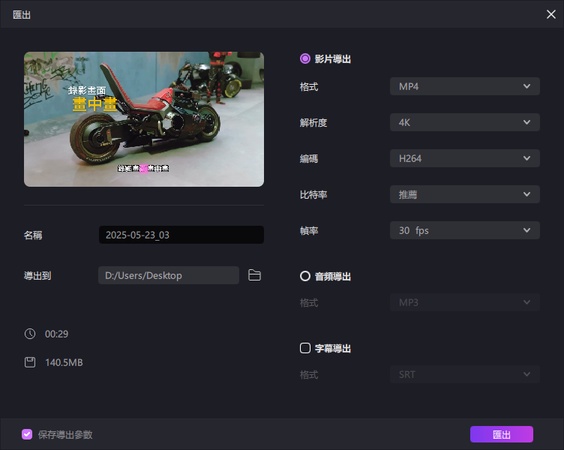Click the 幀率 label

(x=309, y=231)
